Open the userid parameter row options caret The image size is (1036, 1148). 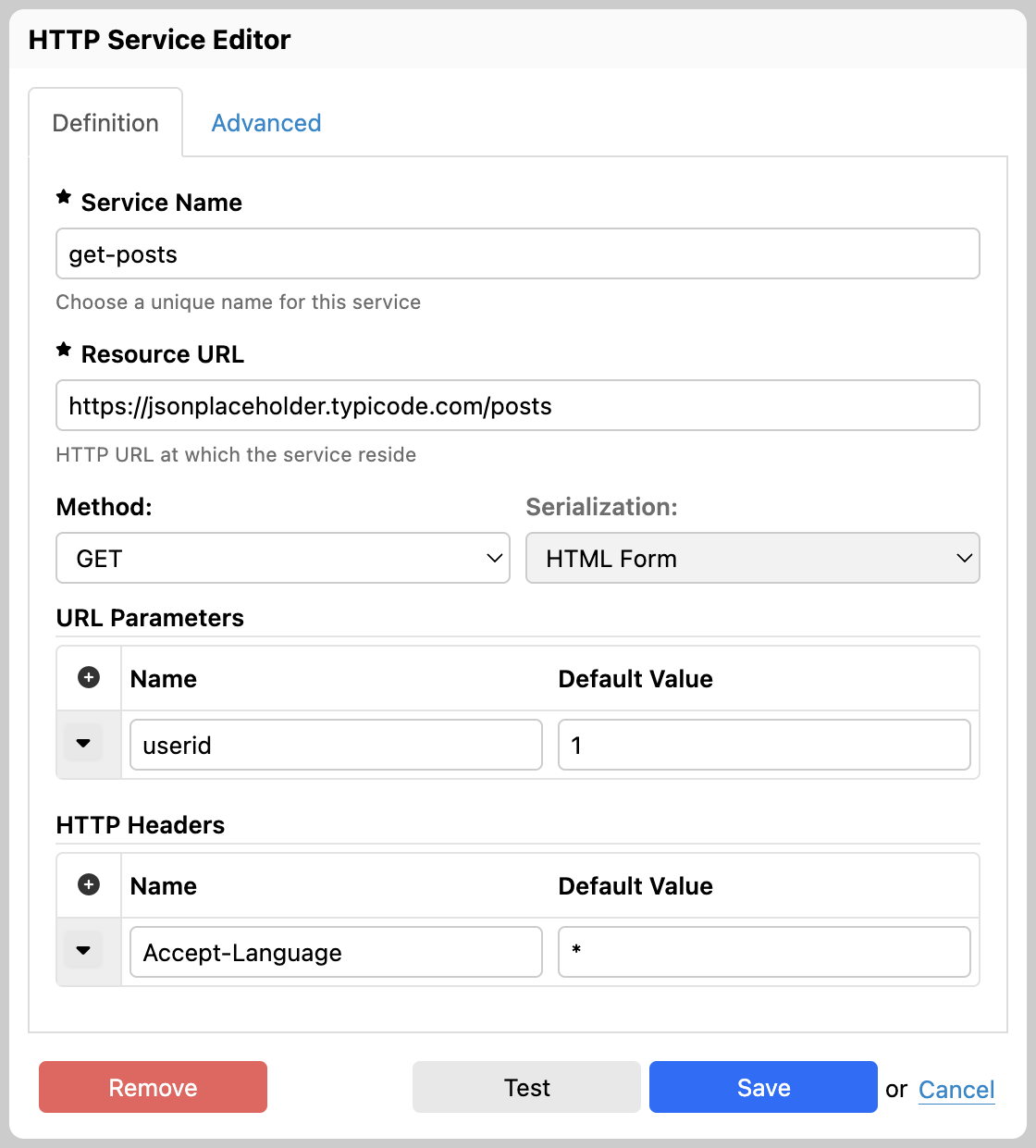pyautogui.click(x=83, y=744)
